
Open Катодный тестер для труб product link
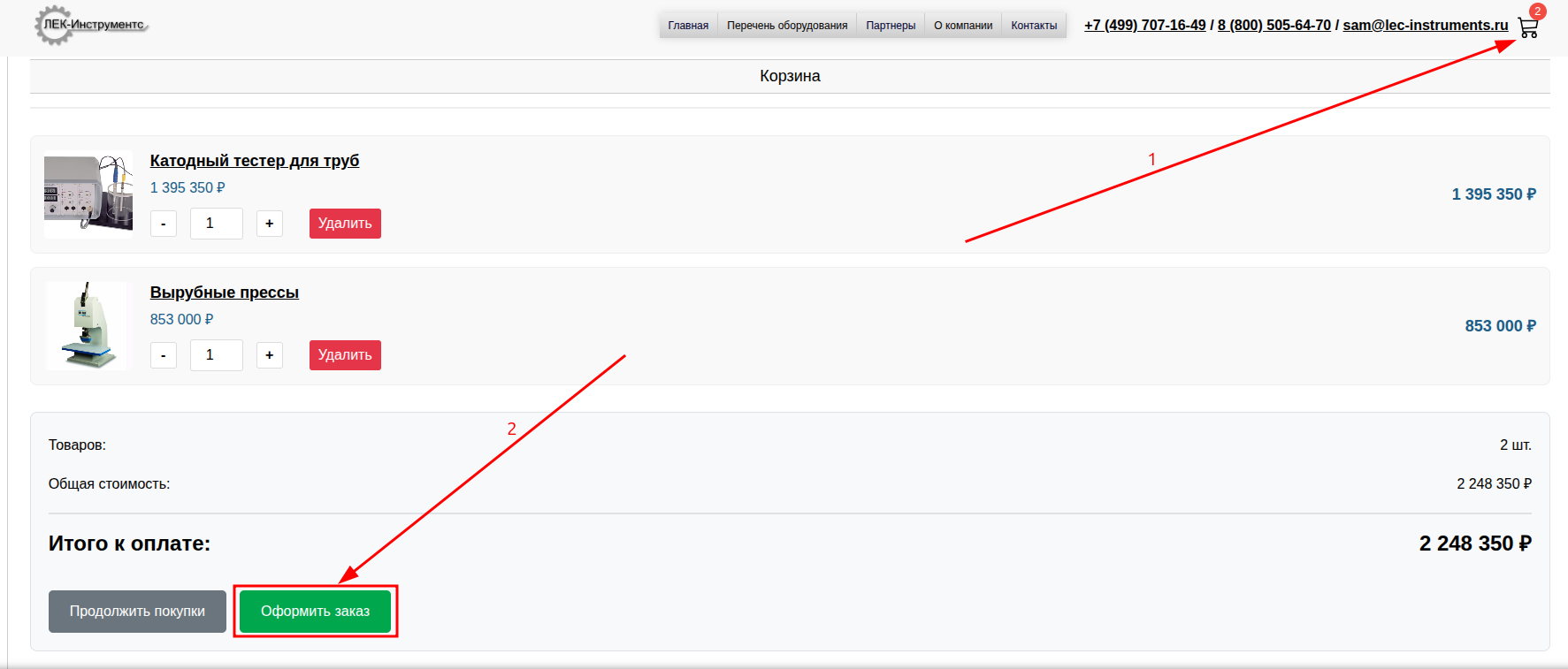pyautogui.click(x=254, y=161)
